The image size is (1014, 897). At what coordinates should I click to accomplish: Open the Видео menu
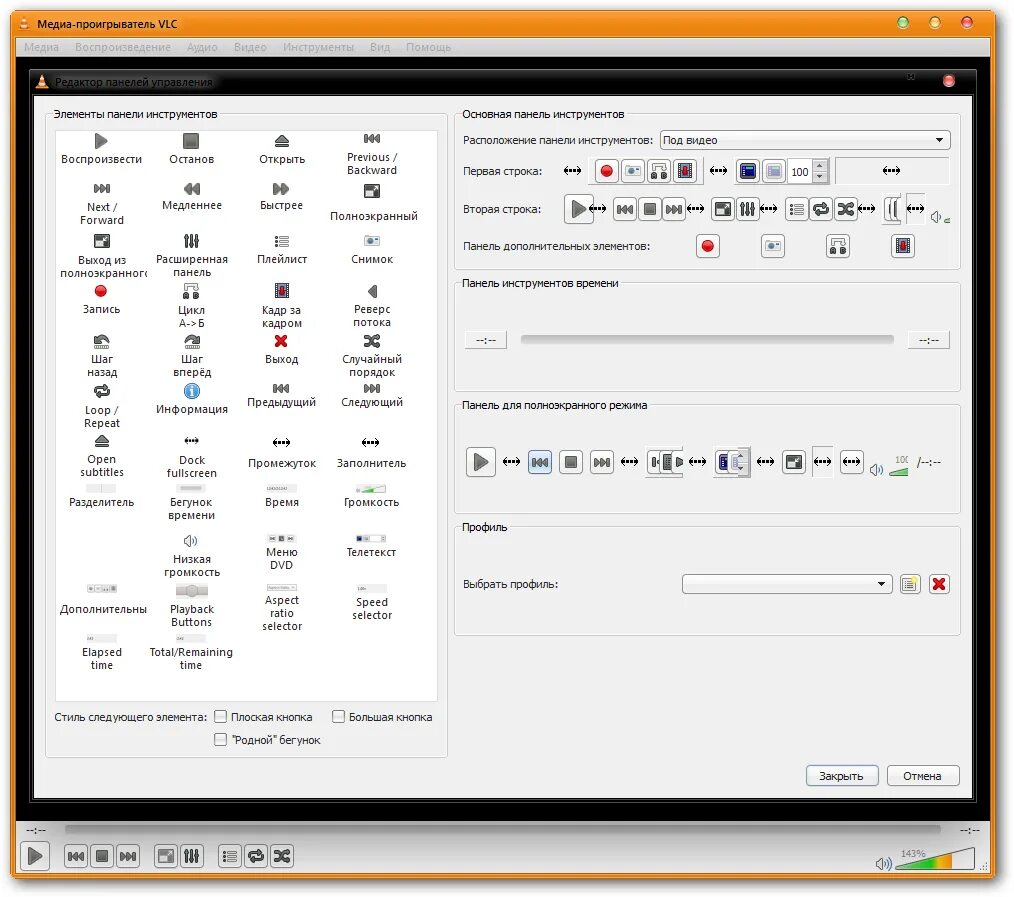(x=250, y=47)
